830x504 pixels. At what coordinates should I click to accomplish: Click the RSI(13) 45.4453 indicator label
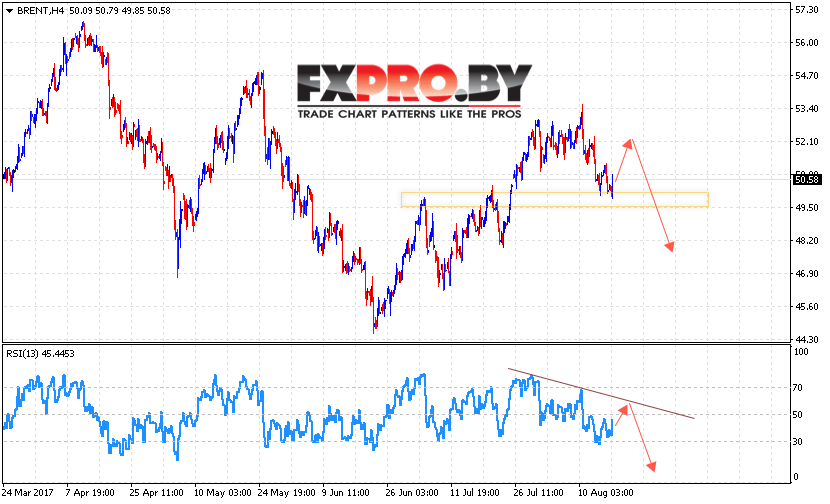pos(40,354)
